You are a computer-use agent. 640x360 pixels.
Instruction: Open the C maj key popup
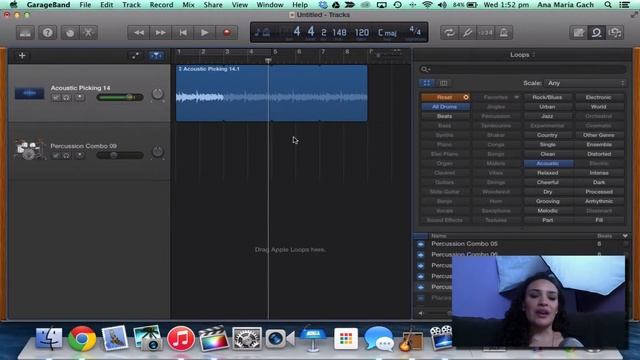click(387, 32)
